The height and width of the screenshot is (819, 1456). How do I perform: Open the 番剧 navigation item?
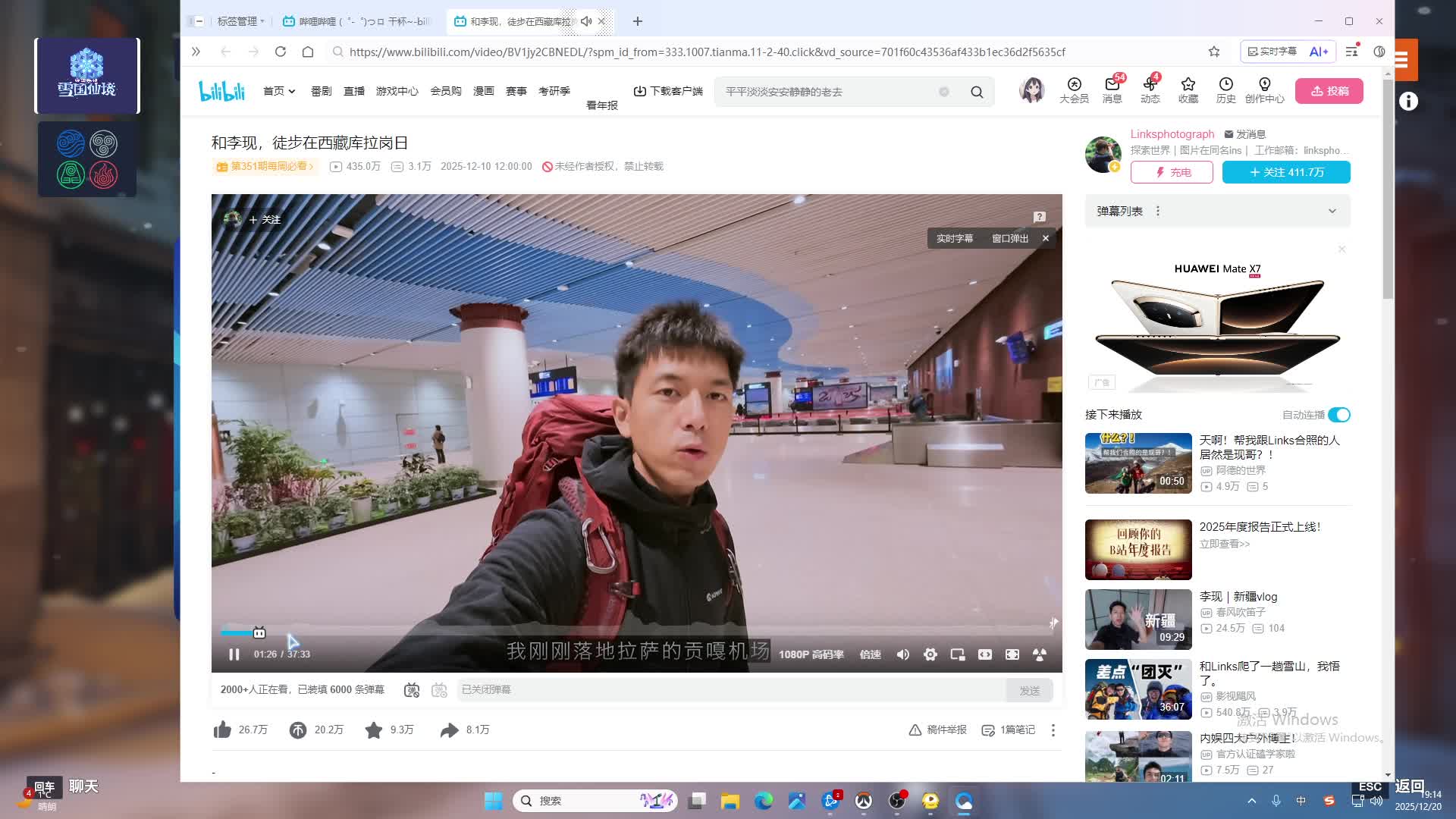coord(321,91)
